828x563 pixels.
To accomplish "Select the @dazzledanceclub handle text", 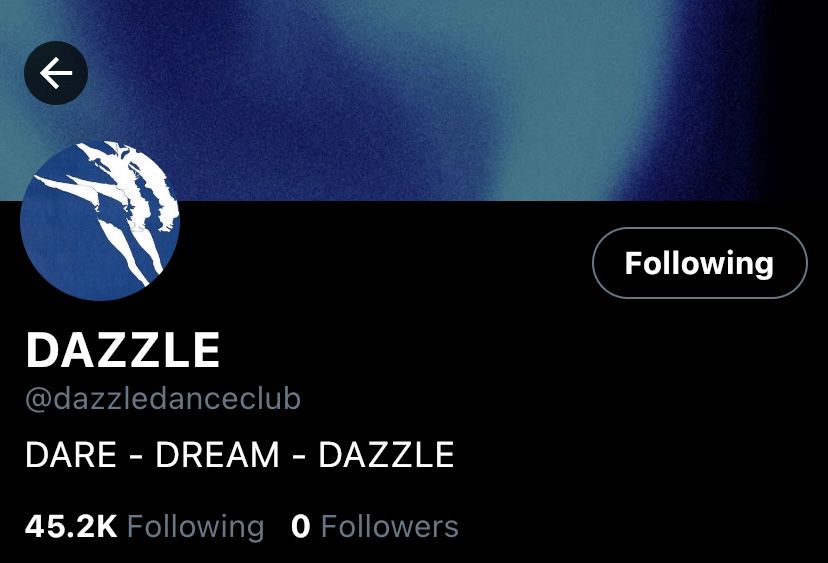I will coord(163,399).
